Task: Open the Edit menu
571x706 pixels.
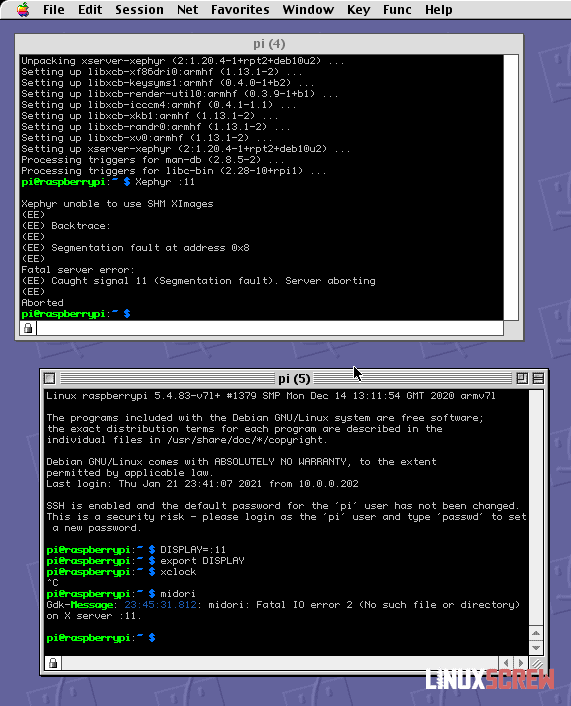Action: (90, 9)
